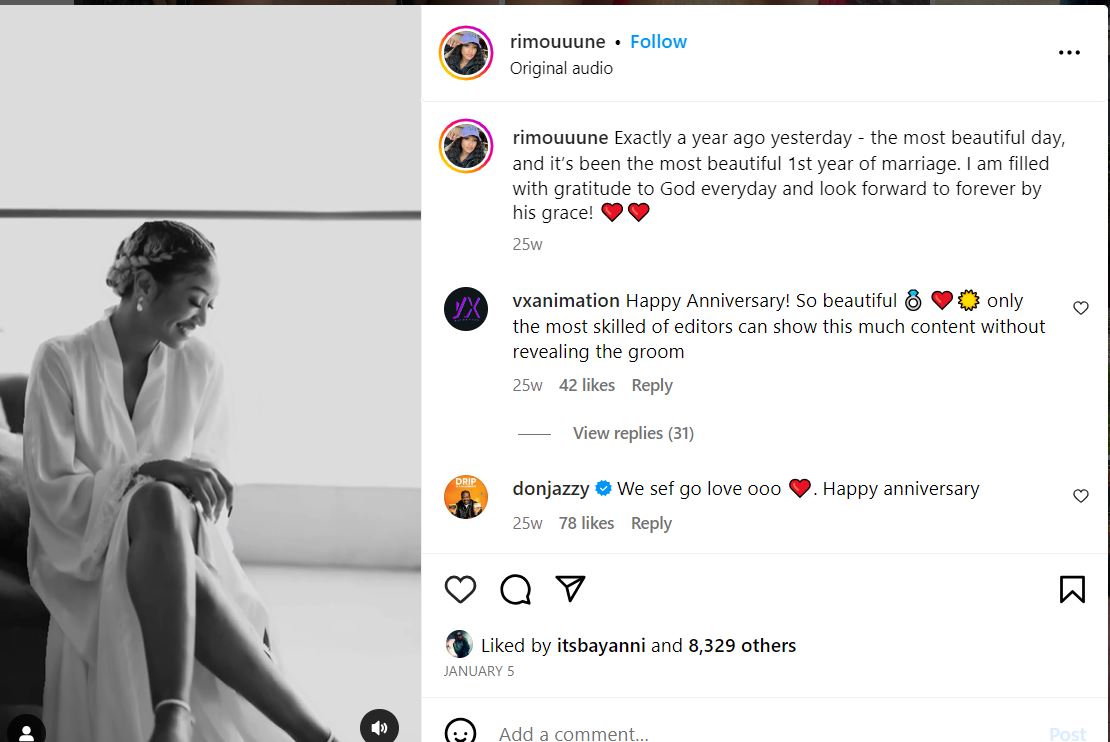Viewport: 1110px width, 742px height.
Task: Open the three-dot more options menu
Action: click(1069, 53)
